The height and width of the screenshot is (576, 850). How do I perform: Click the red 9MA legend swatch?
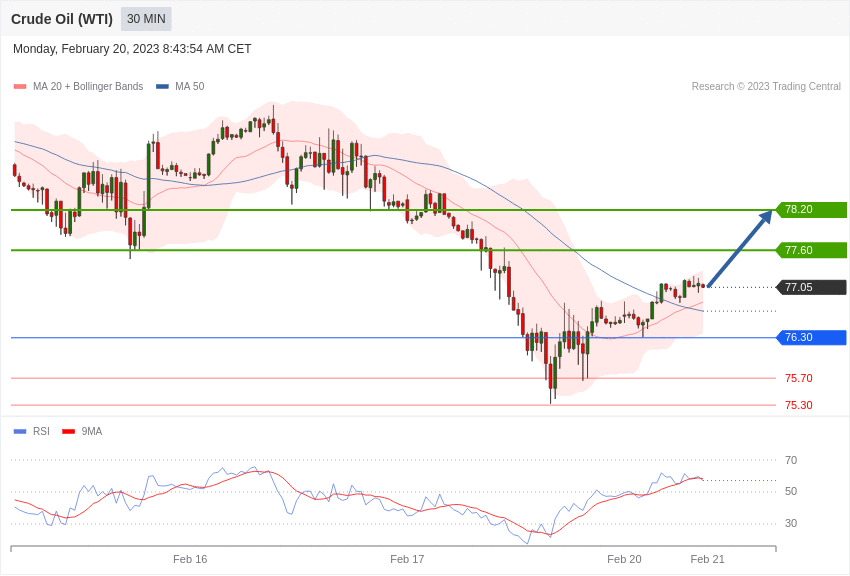68,432
